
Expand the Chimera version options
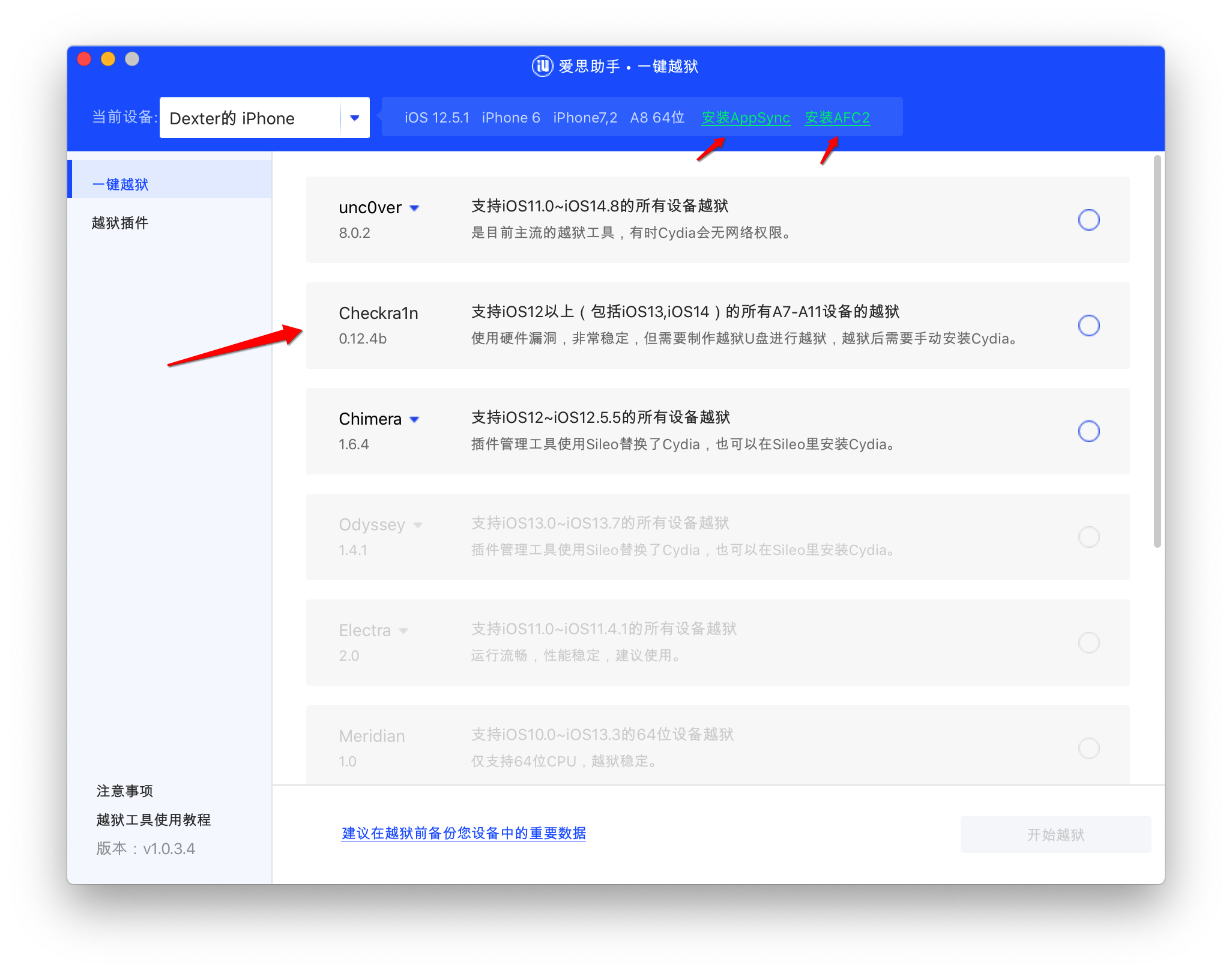coord(415,419)
